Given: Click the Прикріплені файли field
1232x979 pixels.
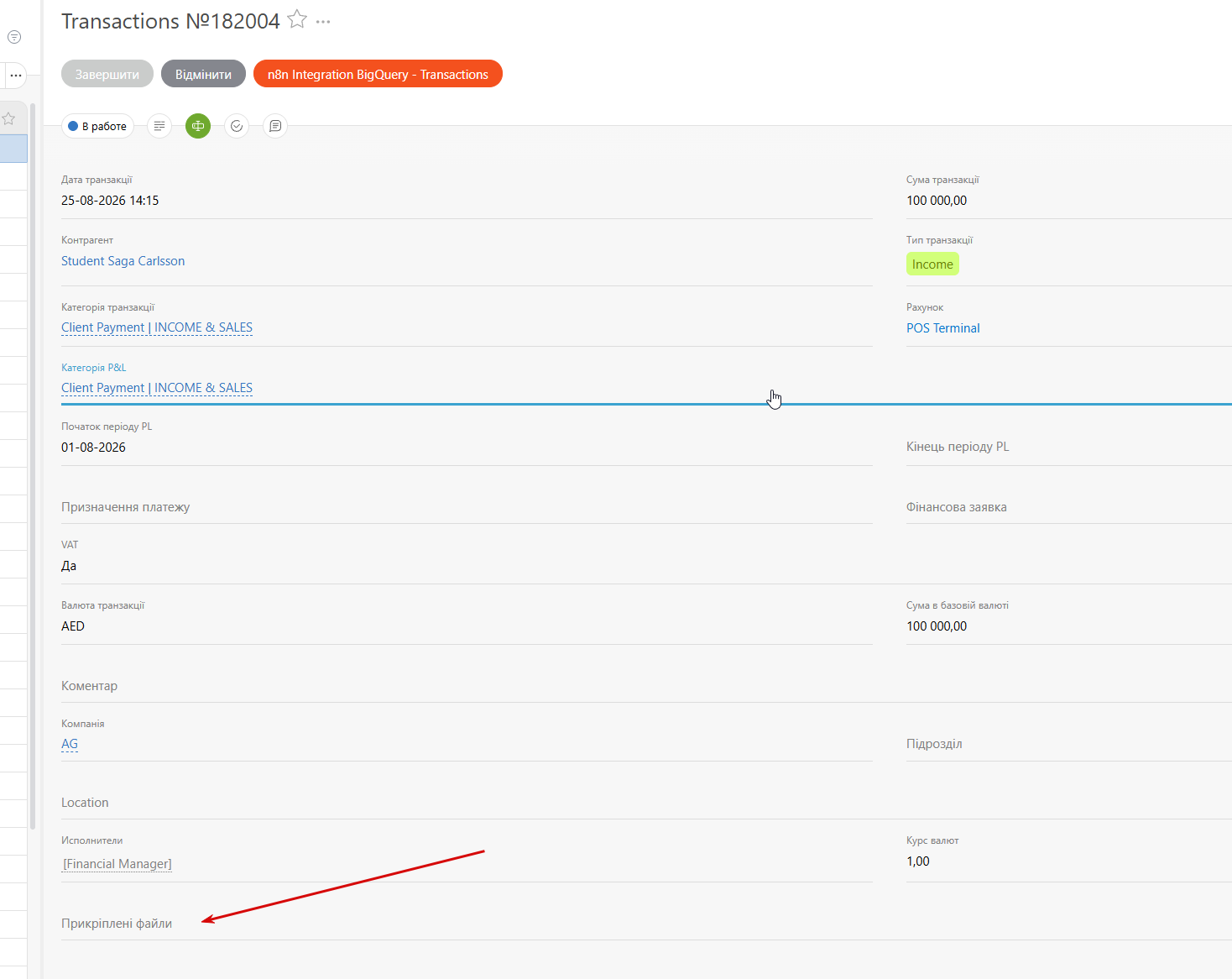Looking at the screenshot, I should (x=646, y=924).
